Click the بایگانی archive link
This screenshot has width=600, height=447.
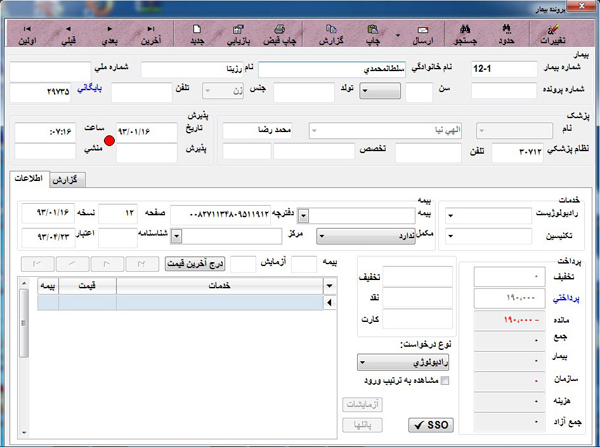90,88
